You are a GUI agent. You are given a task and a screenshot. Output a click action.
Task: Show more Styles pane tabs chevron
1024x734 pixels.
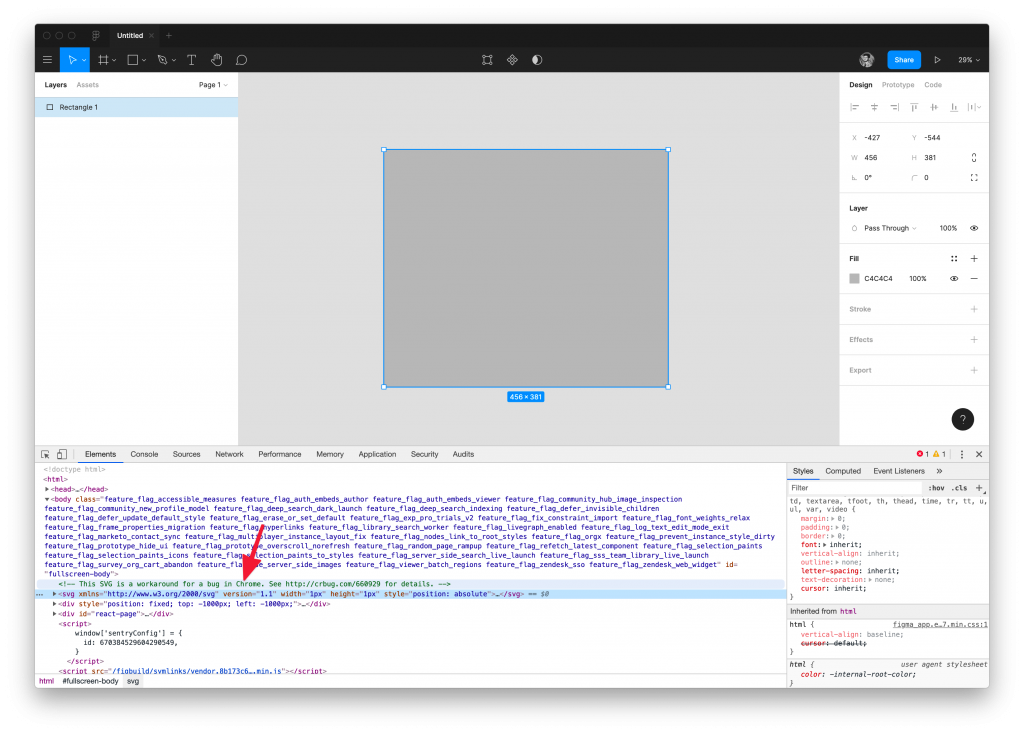point(939,471)
